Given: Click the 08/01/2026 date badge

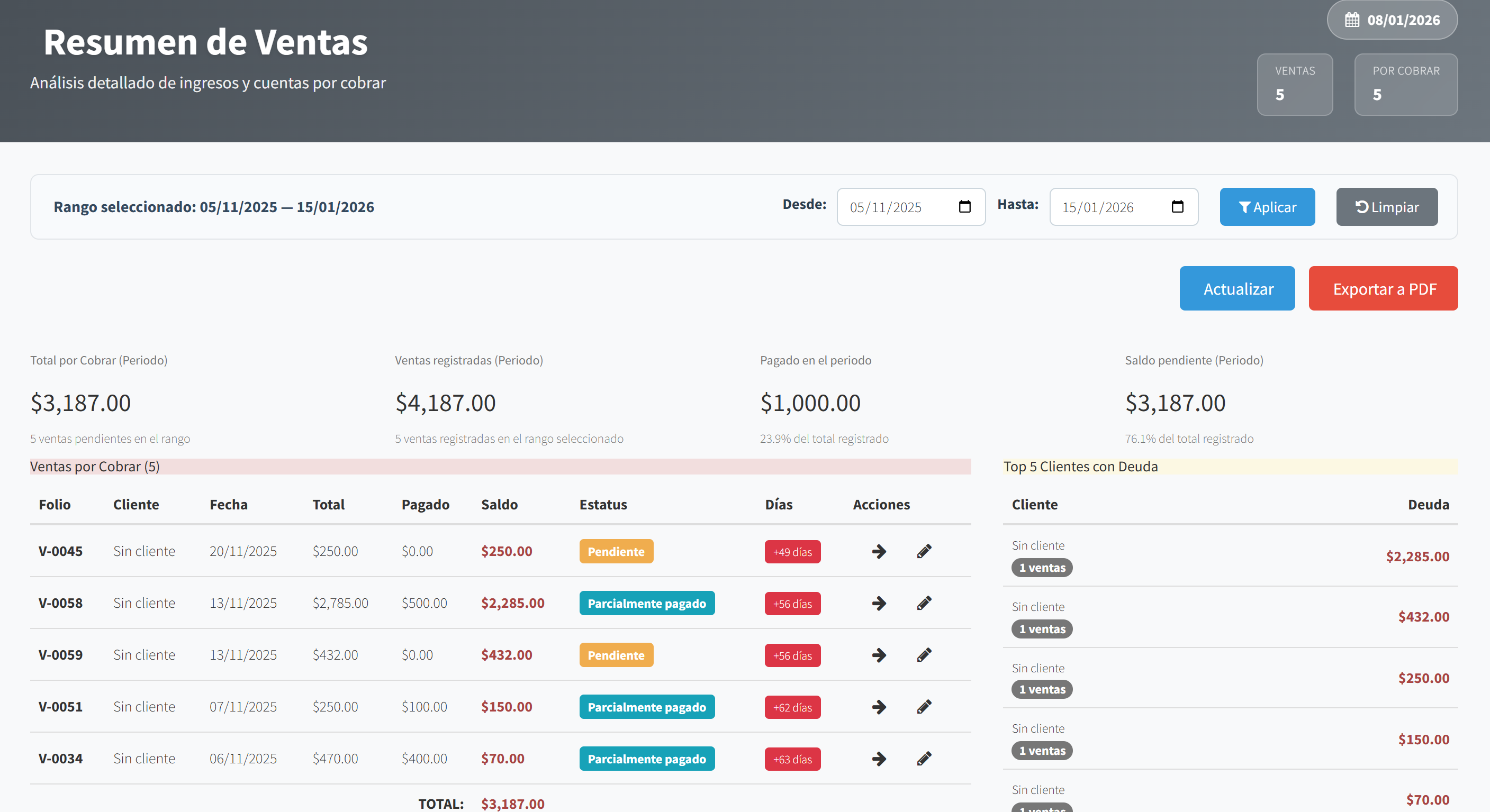Looking at the screenshot, I should (1392, 20).
